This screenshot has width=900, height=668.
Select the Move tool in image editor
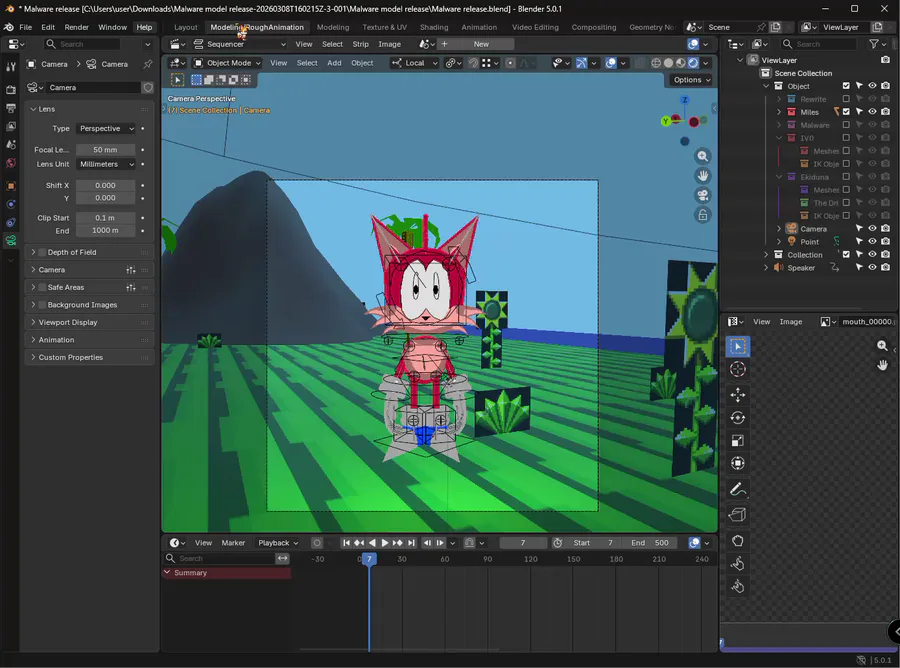click(738, 395)
